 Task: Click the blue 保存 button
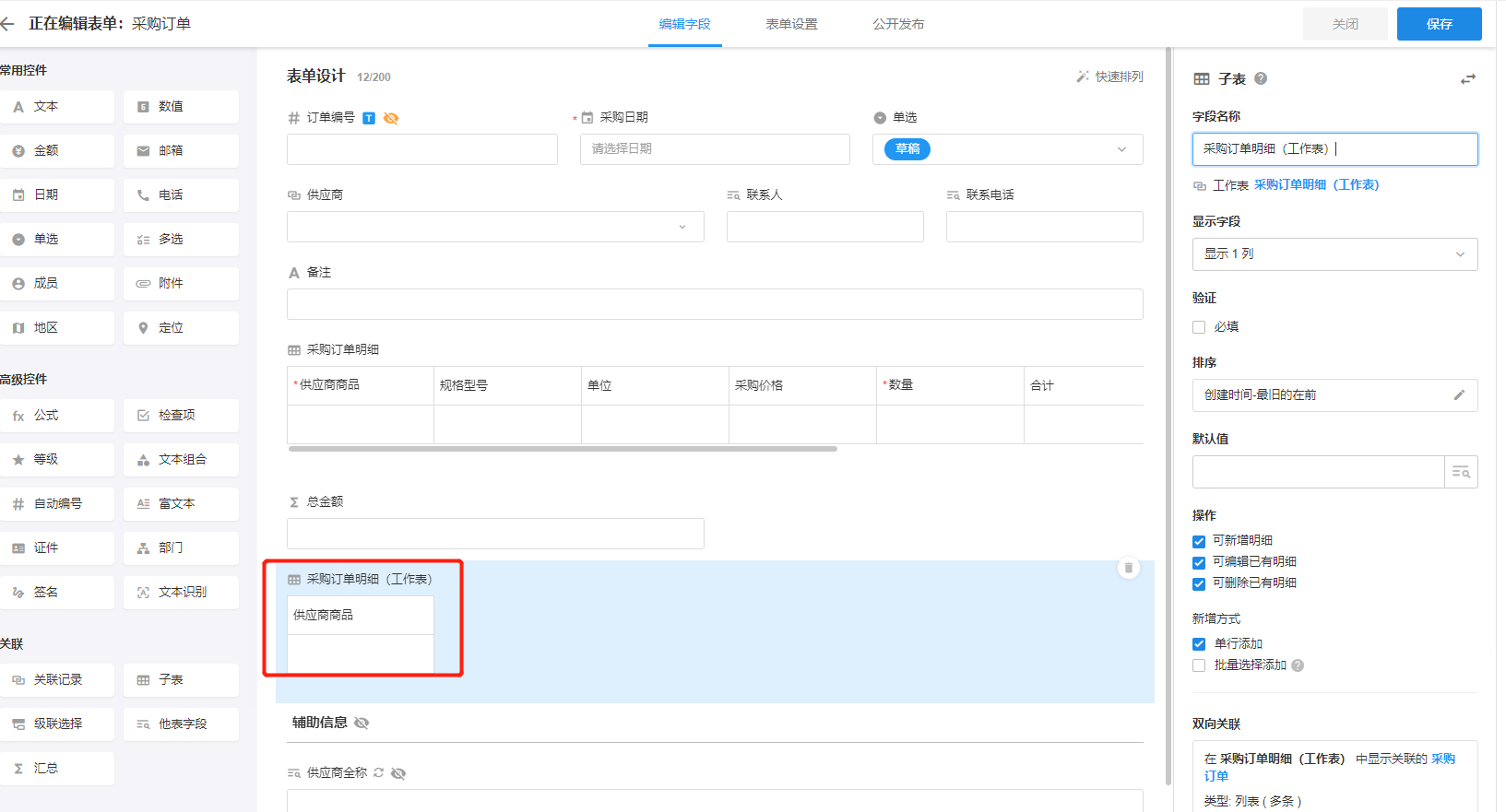click(1439, 24)
